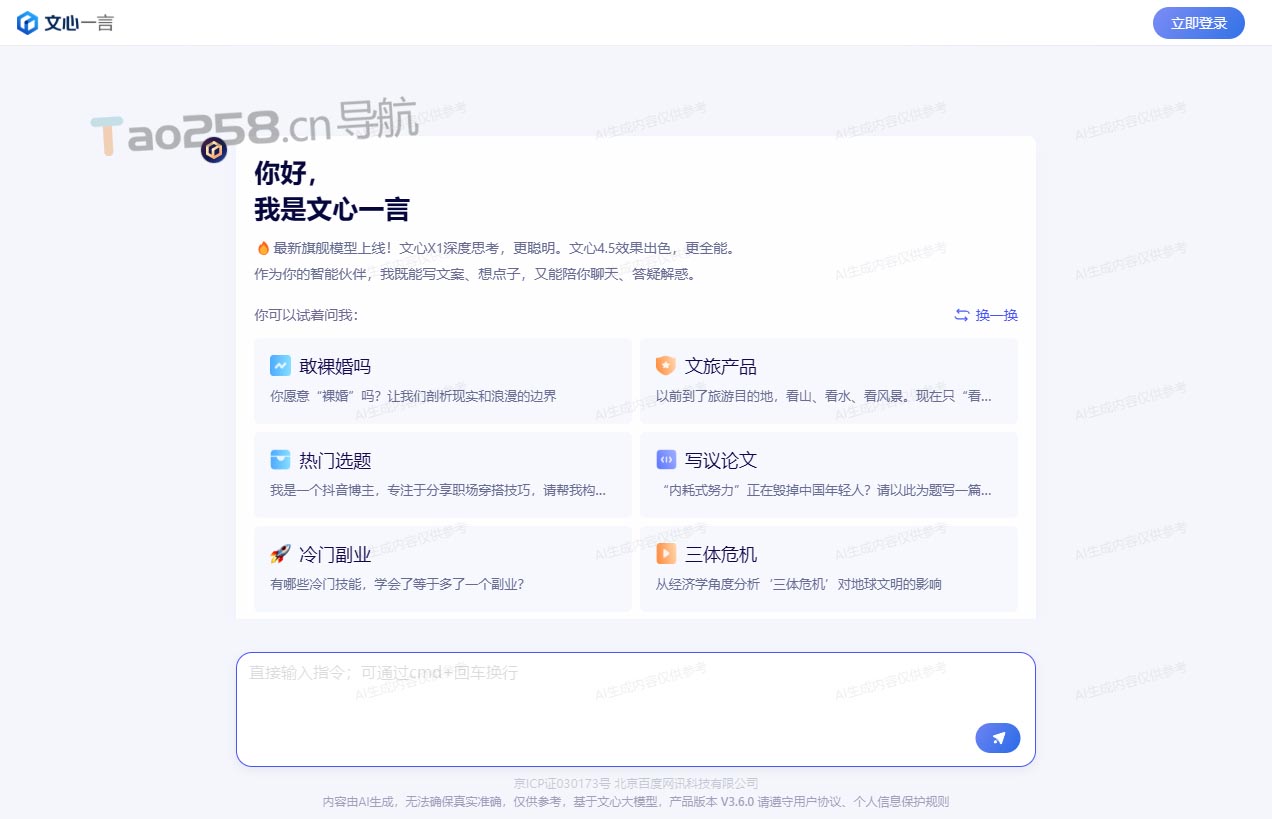The height and width of the screenshot is (819, 1272).
Task: Click the 北京百度网讯科技有限公司 footer text
Action: click(x=687, y=783)
